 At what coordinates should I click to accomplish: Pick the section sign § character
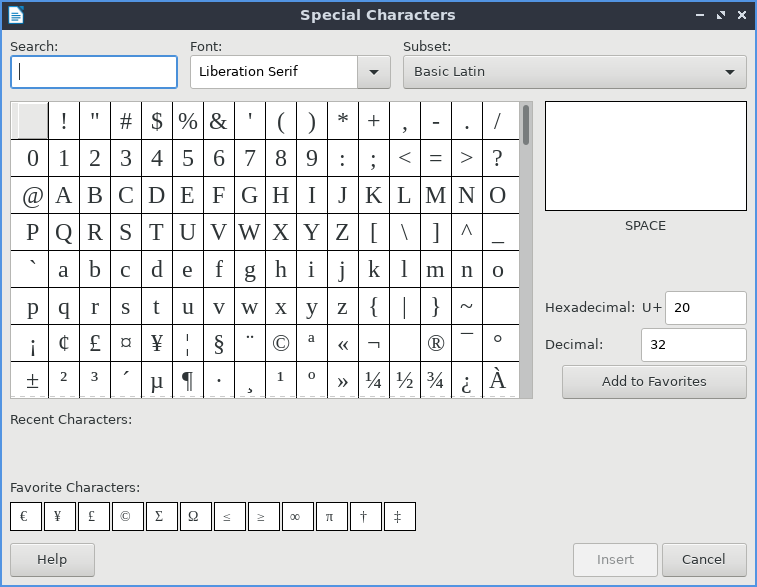point(219,343)
